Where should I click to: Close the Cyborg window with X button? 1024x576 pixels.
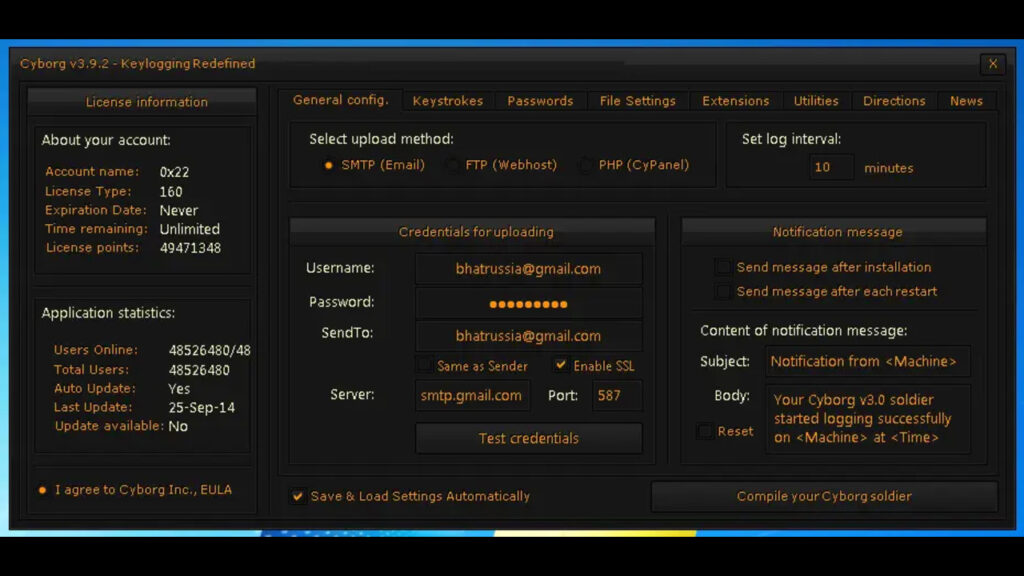tap(992, 64)
